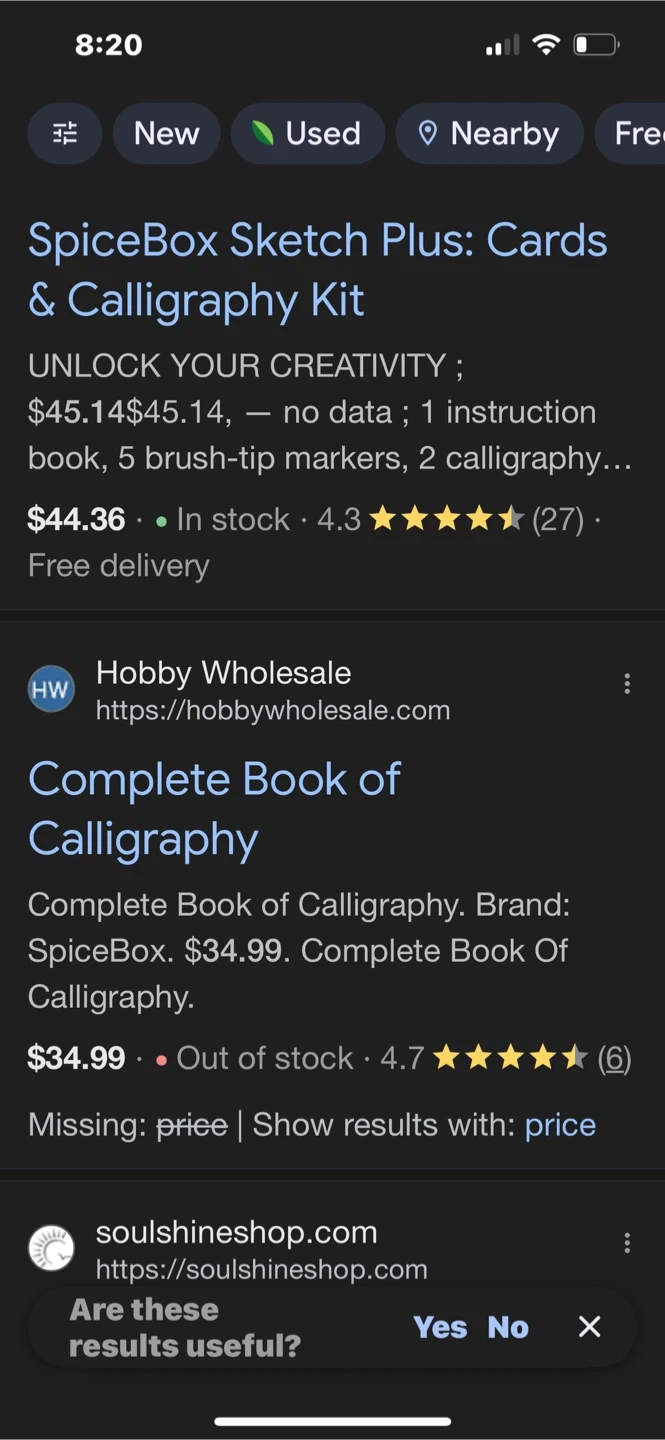Open the search filters settings icon

[x=65, y=134]
